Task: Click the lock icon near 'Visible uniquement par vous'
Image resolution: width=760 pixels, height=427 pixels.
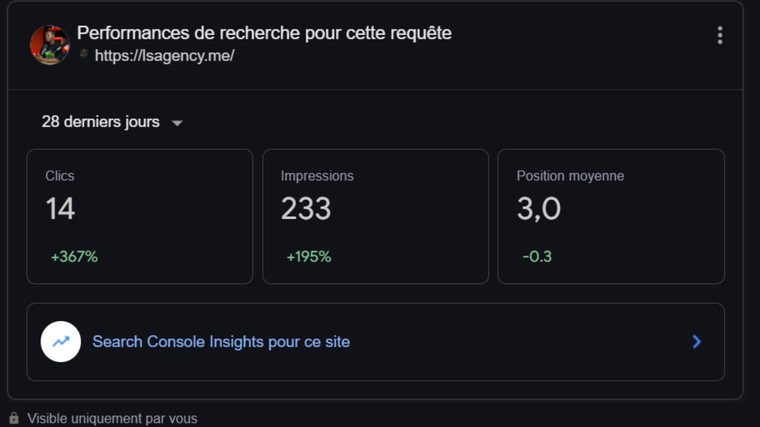Action: coord(14,418)
